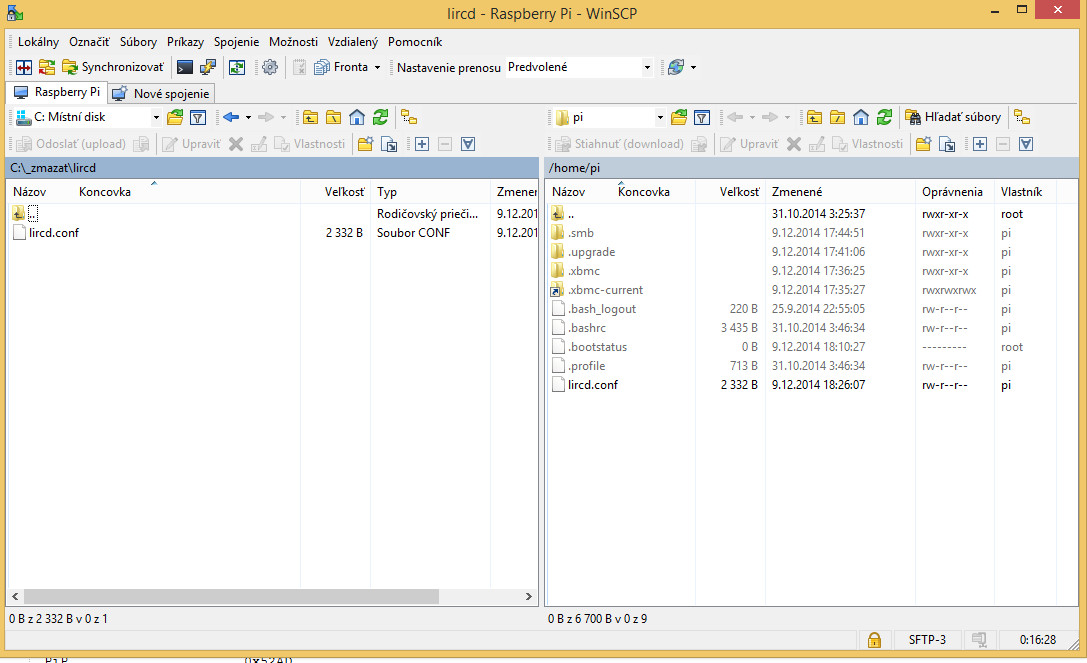The height and width of the screenshot is (663, 1087).
Task: Expand the Fronta dropdown arrow
Action: pos(378,67)
